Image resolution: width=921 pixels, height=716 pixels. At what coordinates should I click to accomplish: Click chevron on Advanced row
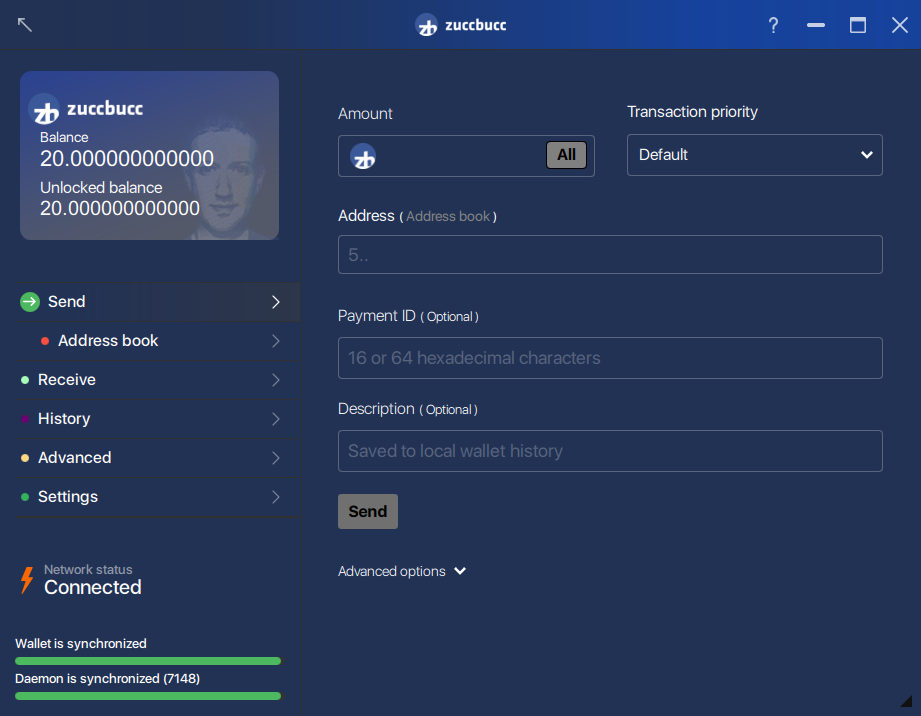pos(276,458)
